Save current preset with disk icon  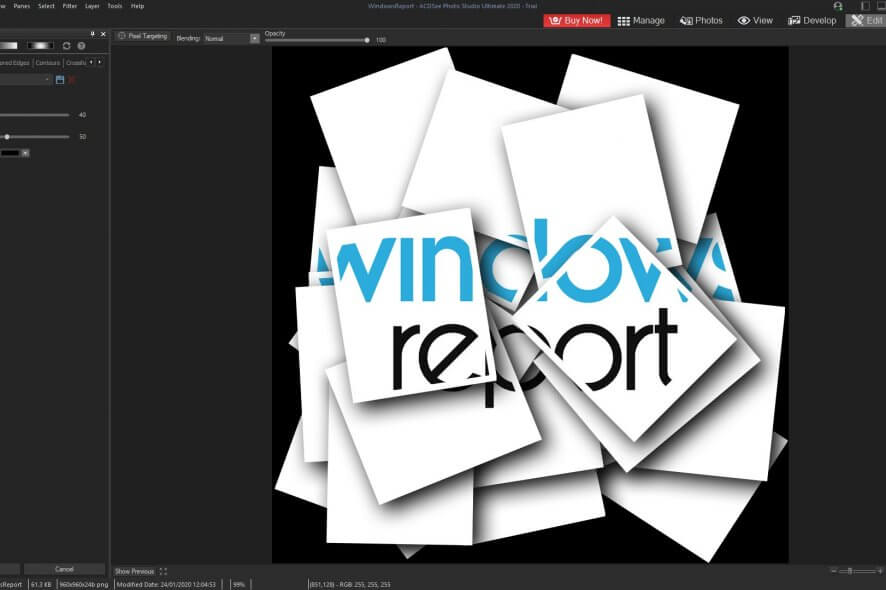pyautogui.click(x=60, y=80)
